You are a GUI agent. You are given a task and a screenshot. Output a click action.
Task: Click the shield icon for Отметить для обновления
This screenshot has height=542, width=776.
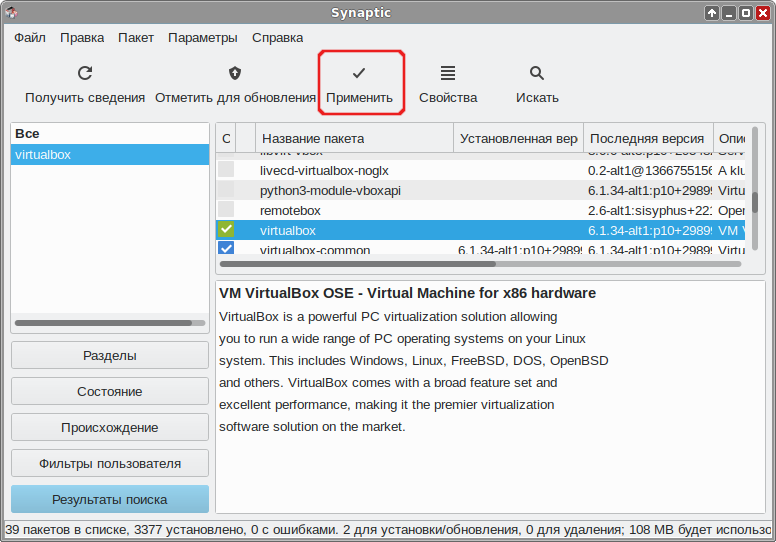(x=235, y=73)
